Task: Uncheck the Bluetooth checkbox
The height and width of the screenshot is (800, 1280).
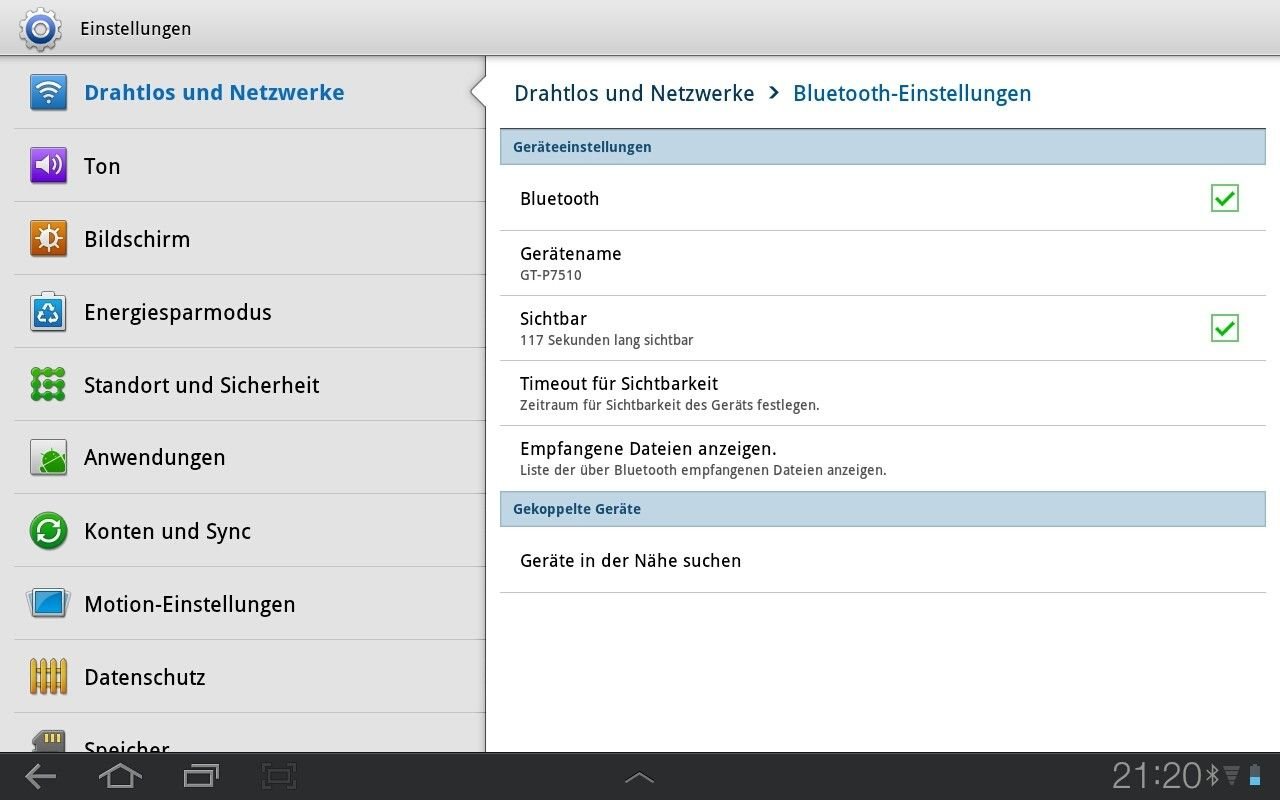Action: click(x=1225, y=198)
